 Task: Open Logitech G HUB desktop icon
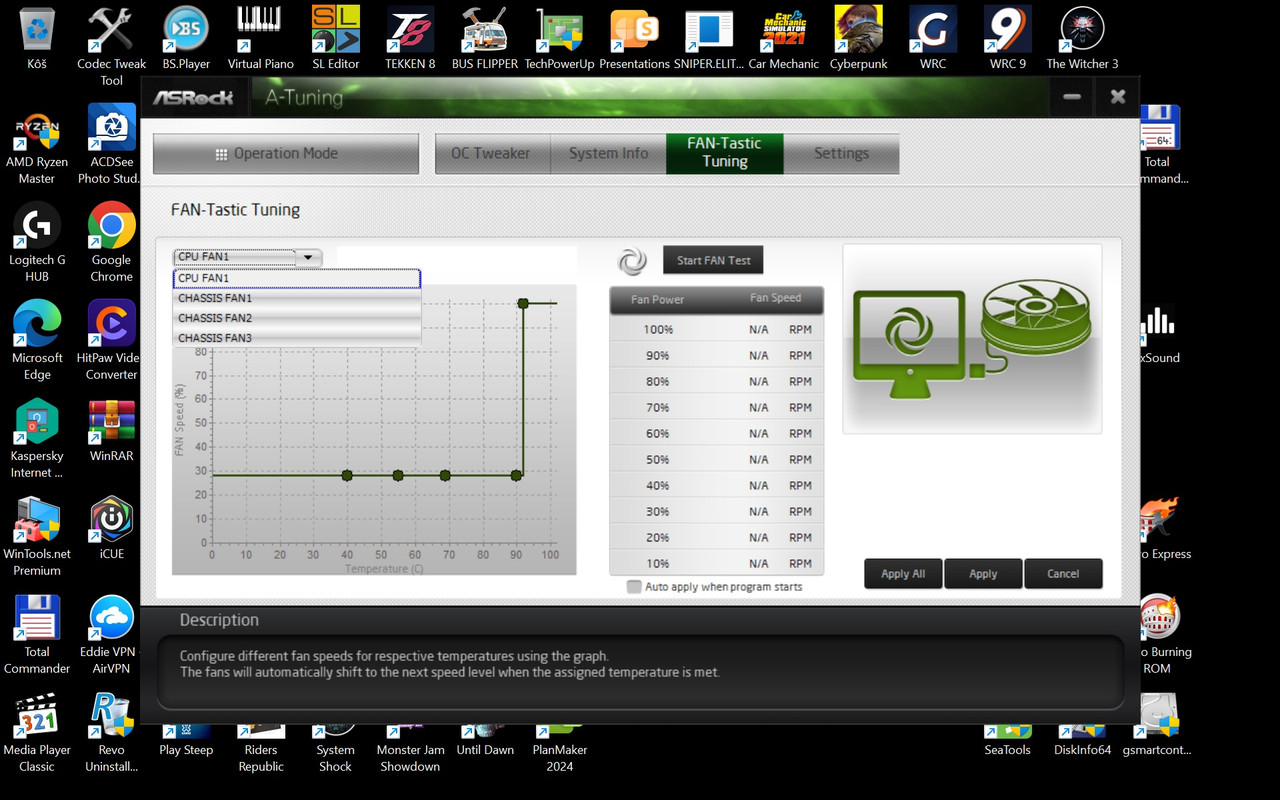click(37, 243)
